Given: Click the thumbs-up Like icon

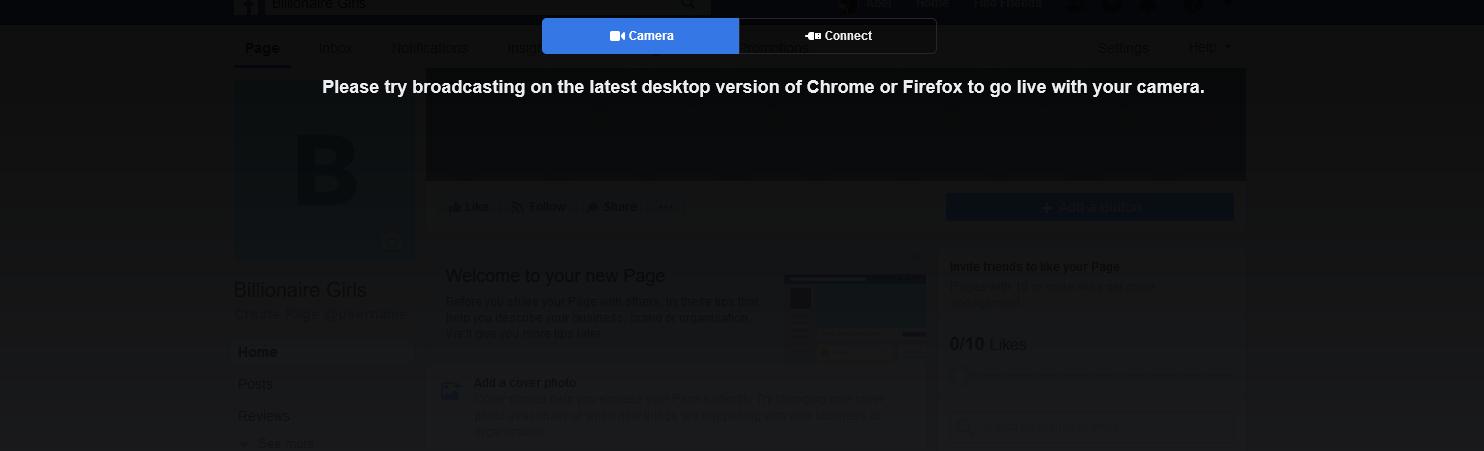Looking at the screenshot, I should 455,207.
